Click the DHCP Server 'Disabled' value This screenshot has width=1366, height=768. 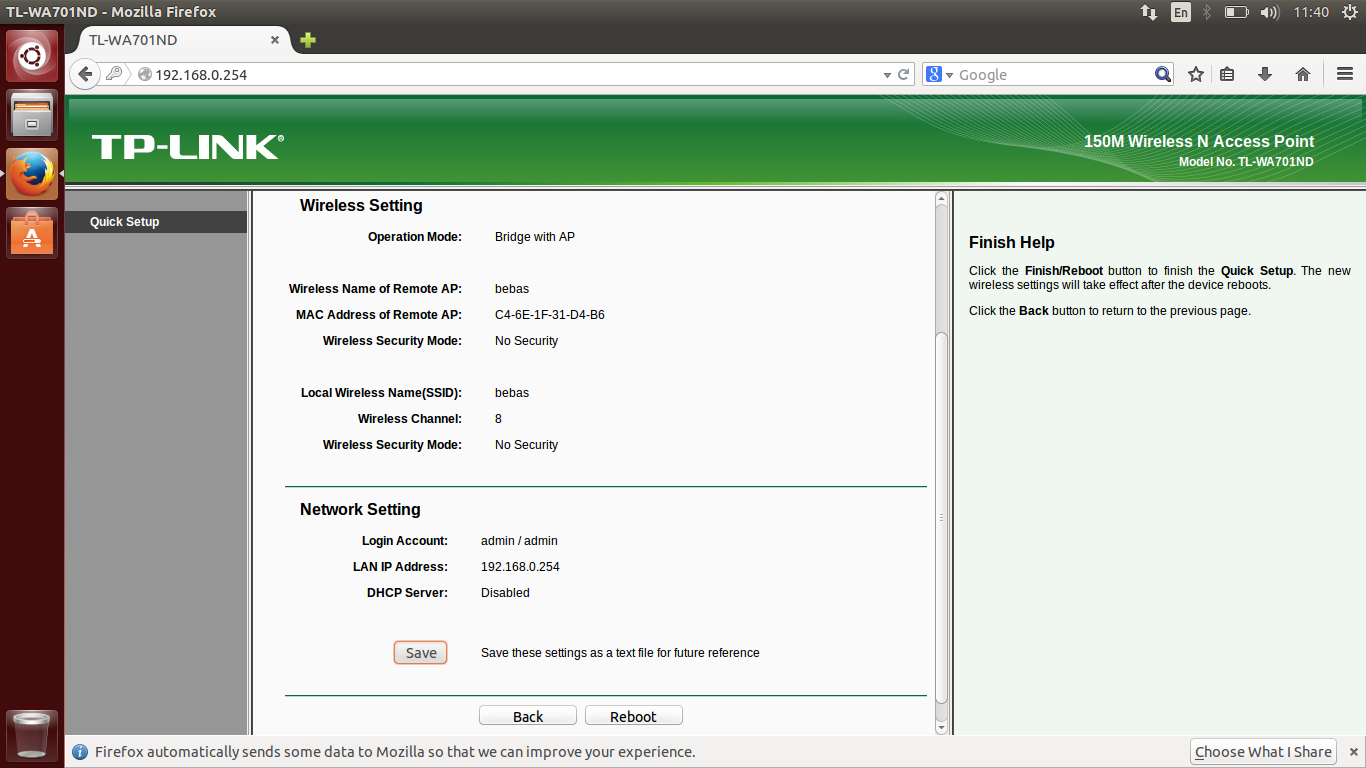505,593
